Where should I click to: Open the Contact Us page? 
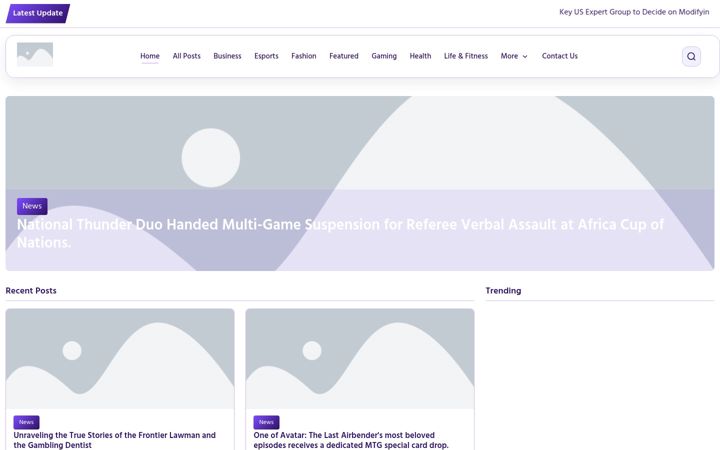tap(559, 56)
